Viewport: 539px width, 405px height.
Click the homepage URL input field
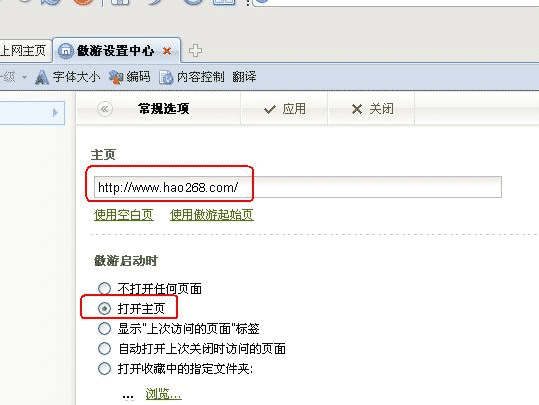coord(298,187)
